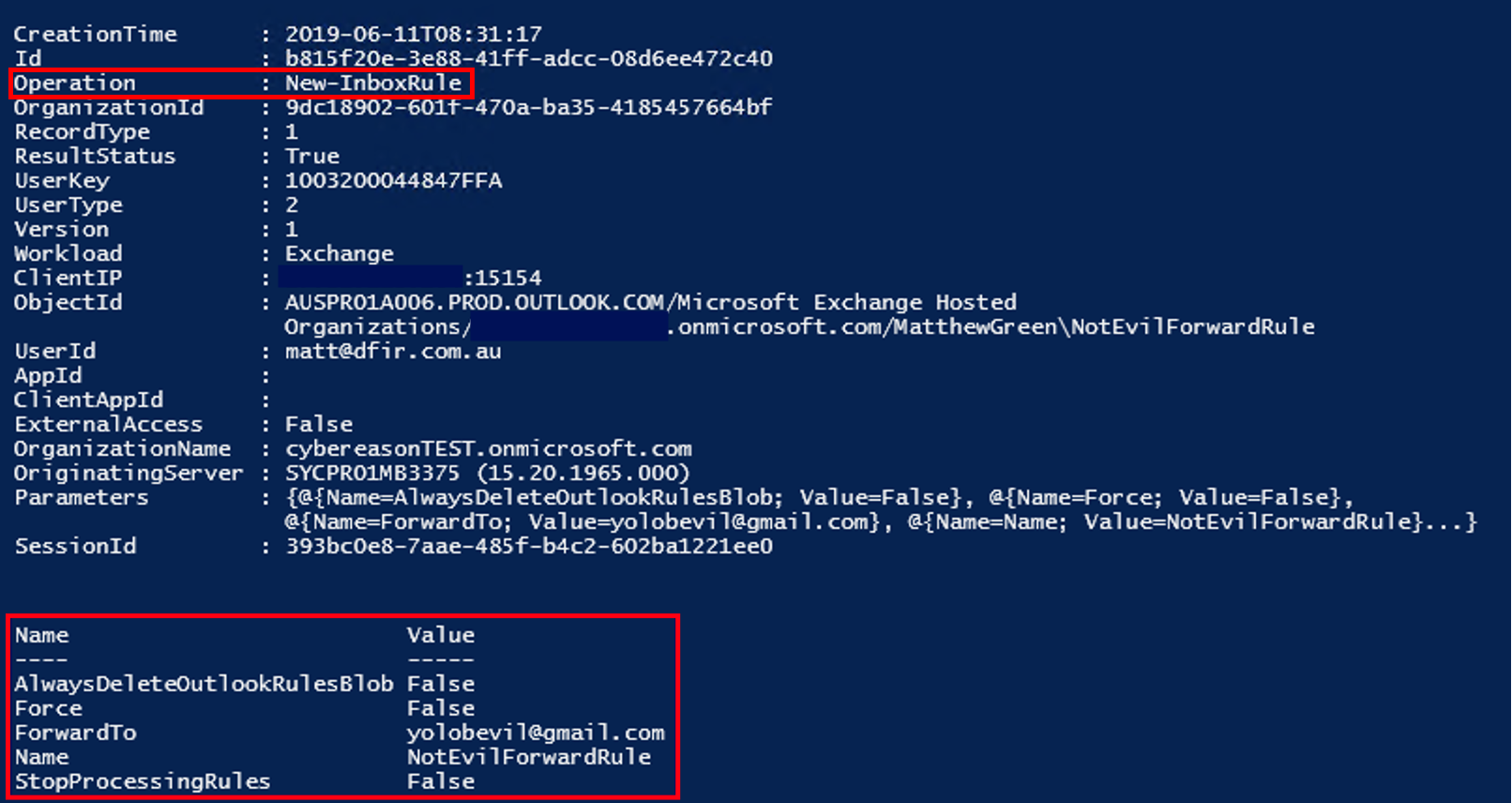Screen dimensions: 1512x803
Task: Click the ForwardTo address yolobevil@gmail.com in table
Action: click(536, 733)
